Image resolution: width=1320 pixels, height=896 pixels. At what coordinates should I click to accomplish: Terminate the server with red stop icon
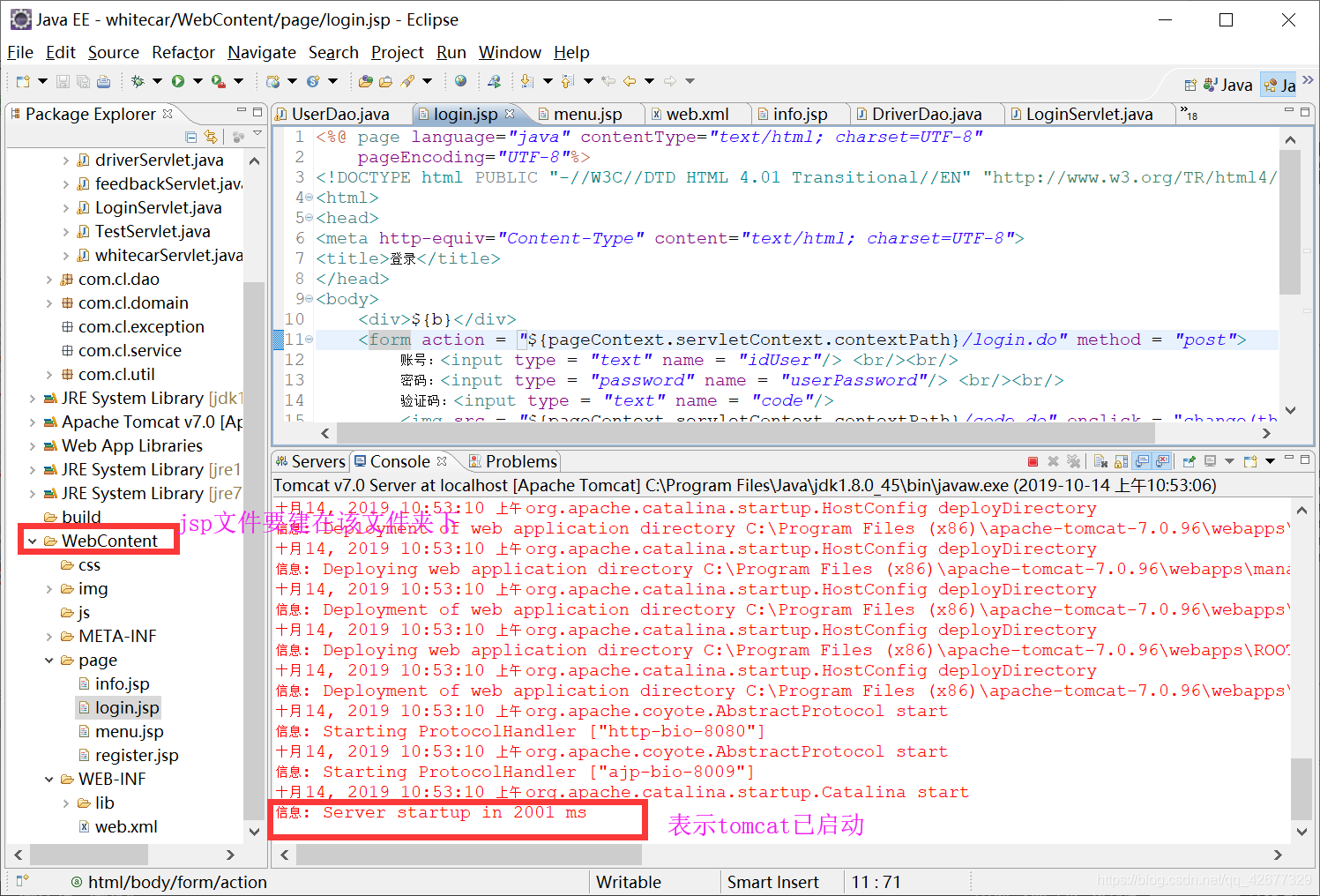coord(1033,461)
